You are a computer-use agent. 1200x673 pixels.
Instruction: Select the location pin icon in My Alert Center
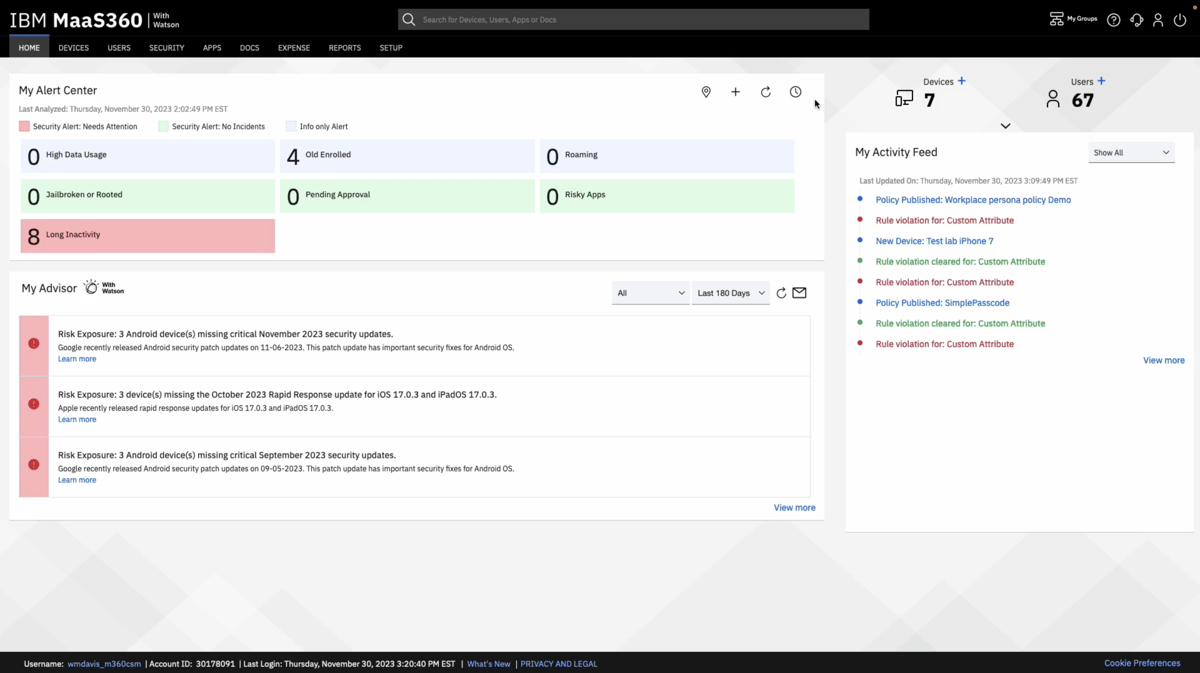[706, 91]
